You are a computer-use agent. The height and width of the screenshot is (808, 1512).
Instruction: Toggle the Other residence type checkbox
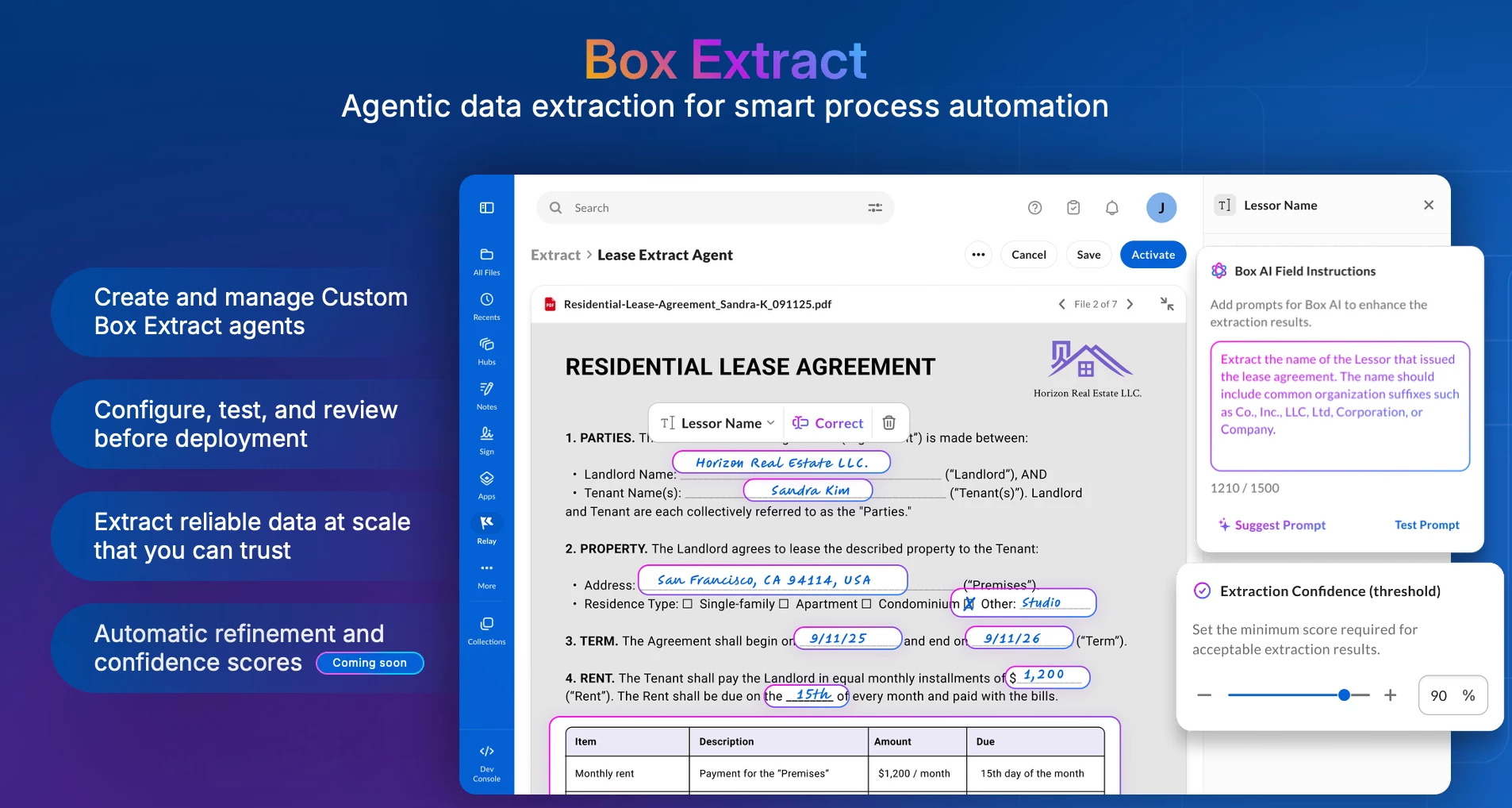[969, 604]
